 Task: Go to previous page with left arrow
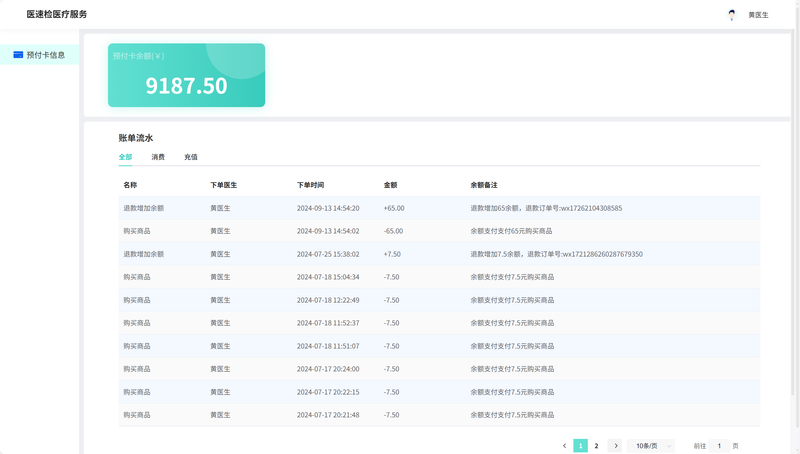(x=564, y=446)
